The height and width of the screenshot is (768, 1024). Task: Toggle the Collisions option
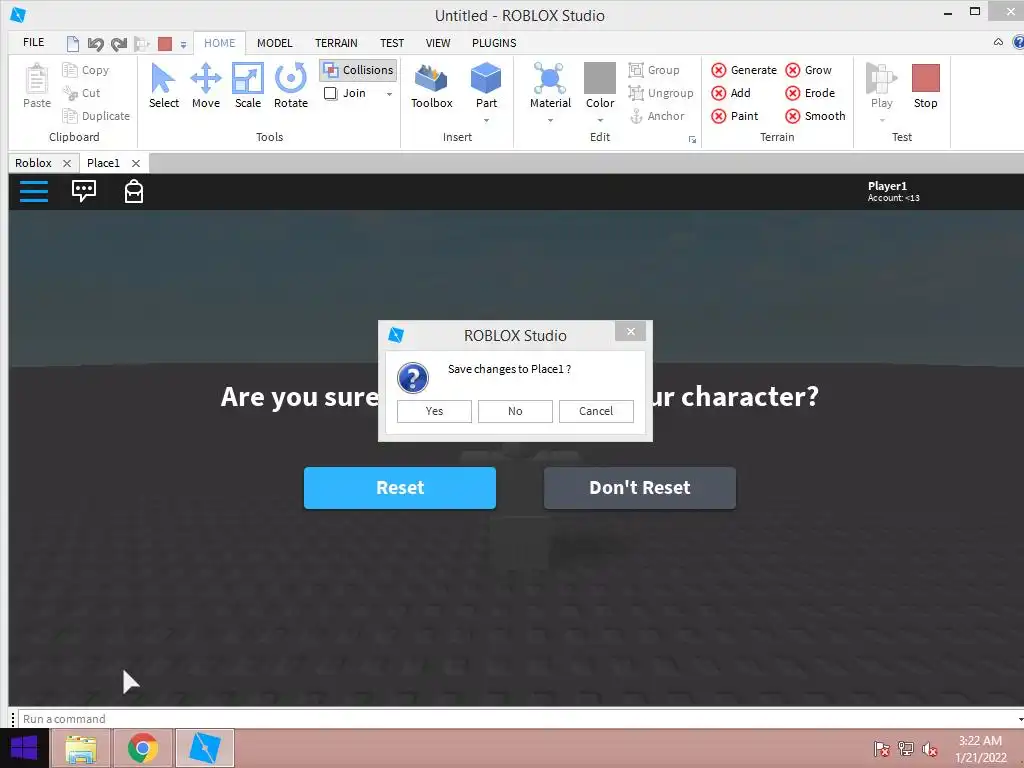click(x=359, y=70)
